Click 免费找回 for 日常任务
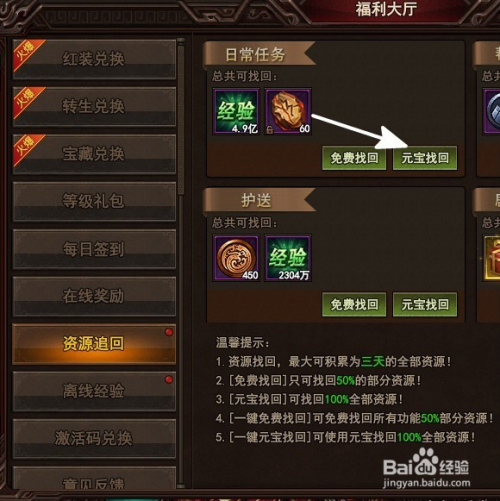The width and height of the screenshot is (500, 501). click(354, 158)
